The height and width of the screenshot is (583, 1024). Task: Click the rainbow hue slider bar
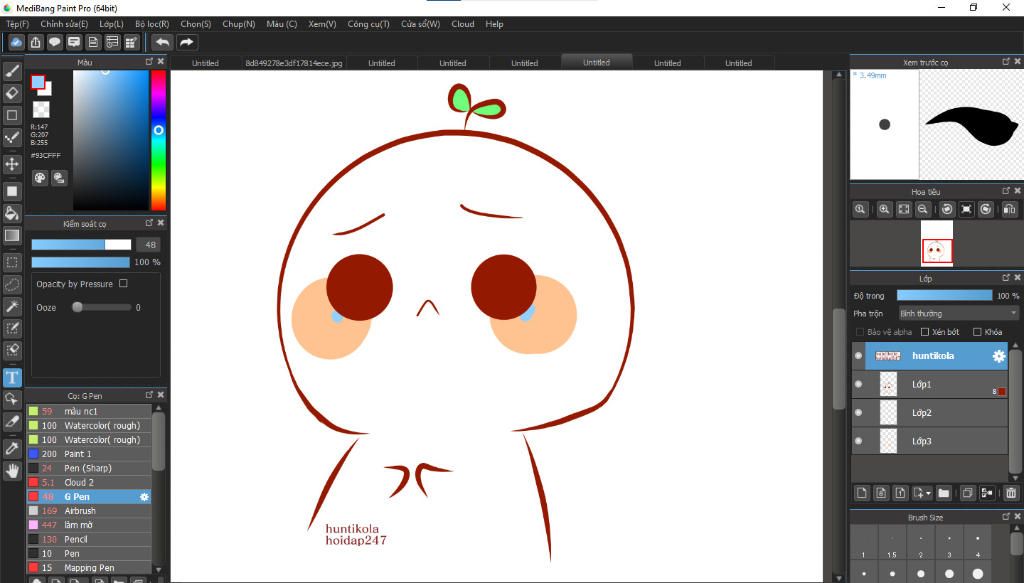pos(158,140)
